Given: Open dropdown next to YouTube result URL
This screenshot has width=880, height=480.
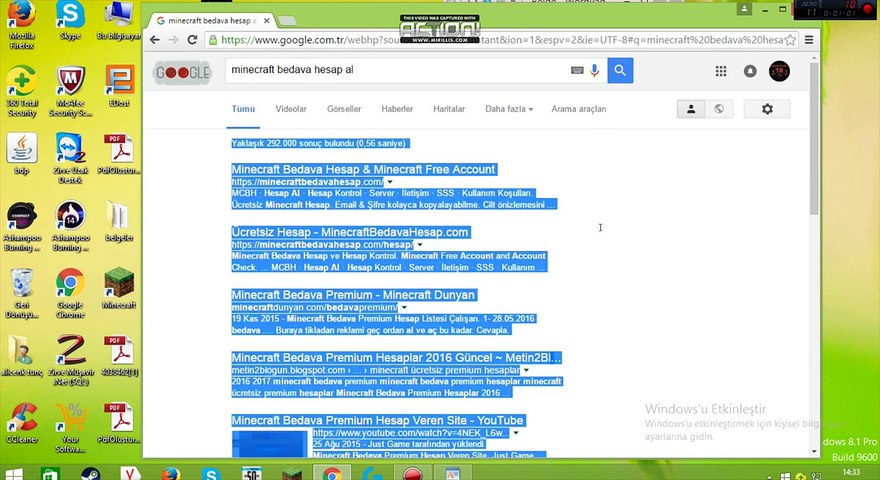Looking at the screenshot, I should (x=516, y=433).
